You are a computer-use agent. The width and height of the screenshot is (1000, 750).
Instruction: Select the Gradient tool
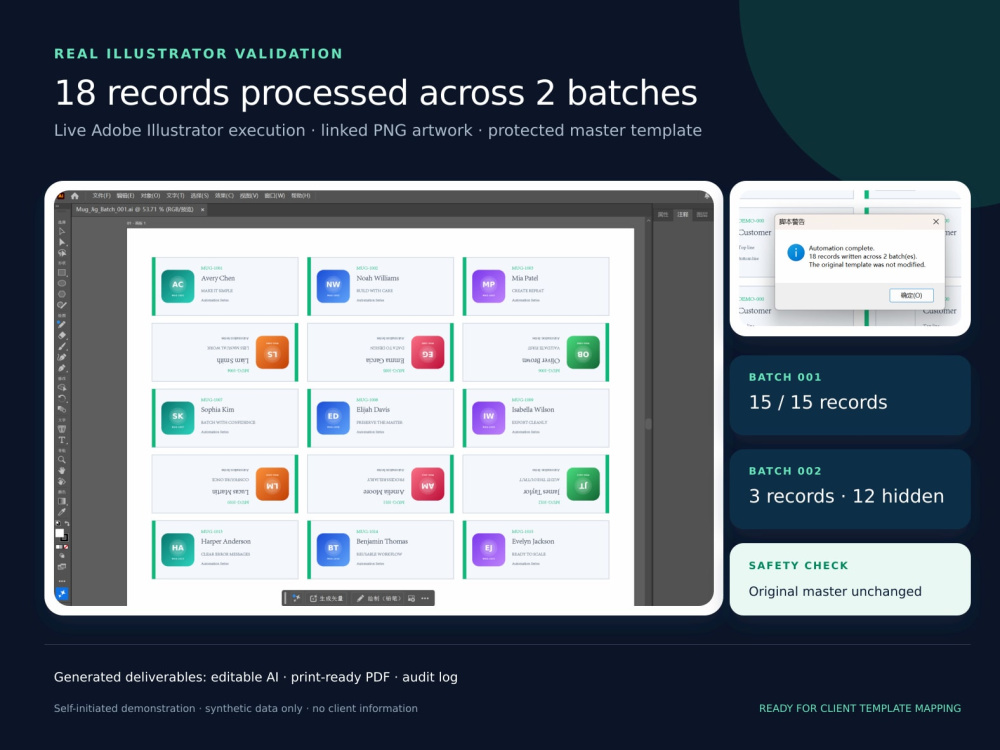(62, 501)
